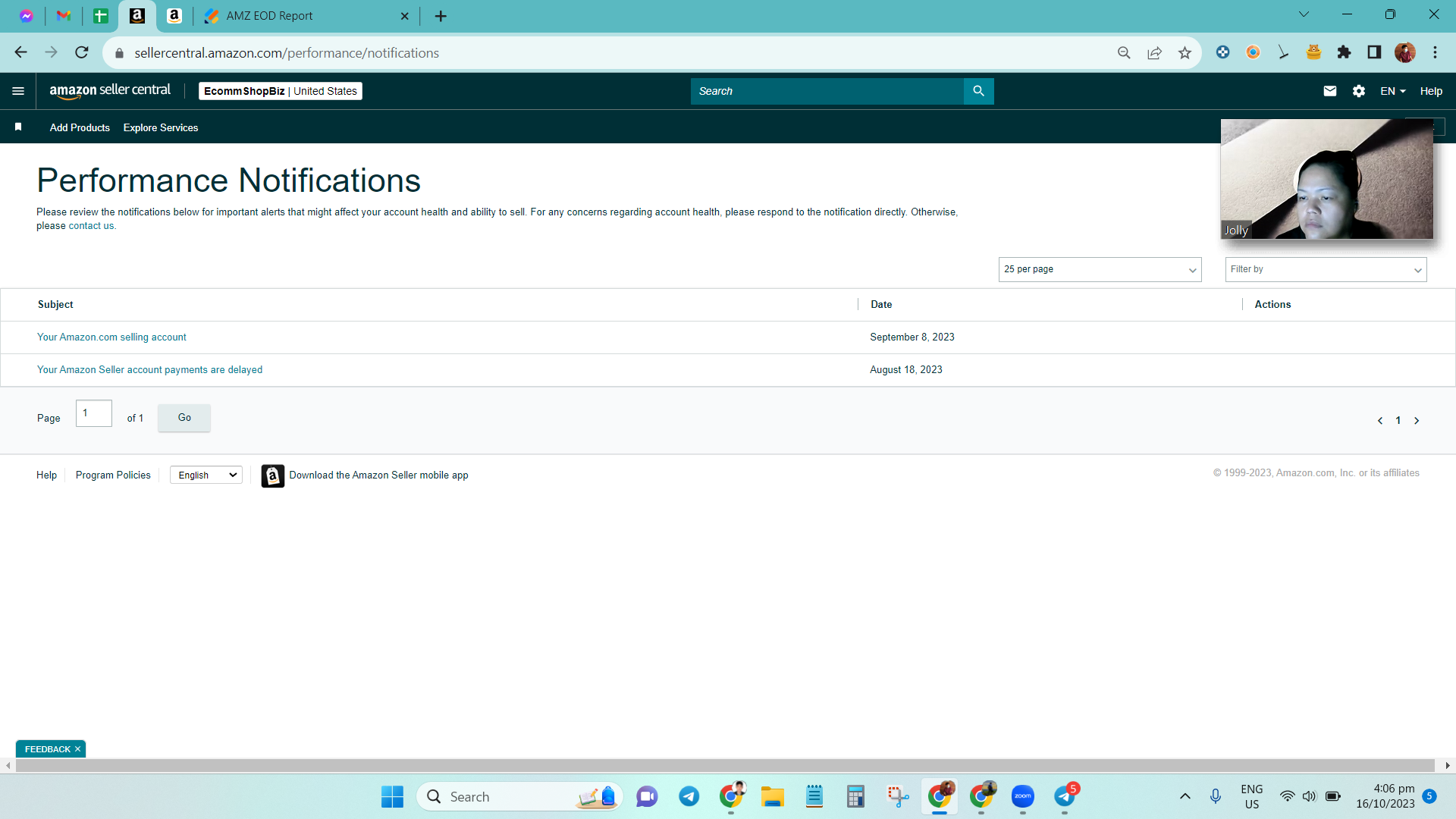
Task: Click the bookmark icon in navigation bar
Action: [18, 127]
